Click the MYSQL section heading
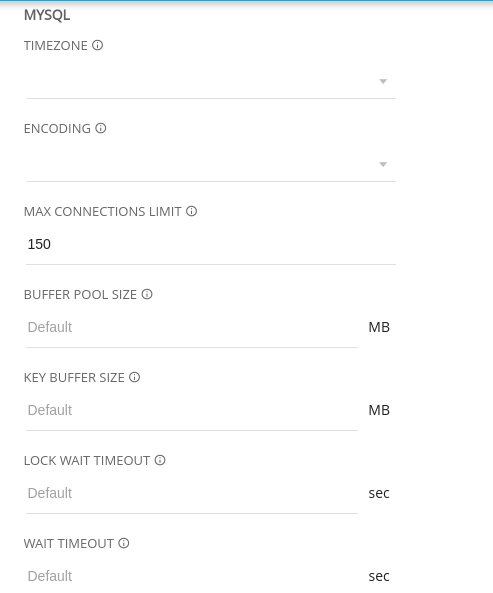 47,15
